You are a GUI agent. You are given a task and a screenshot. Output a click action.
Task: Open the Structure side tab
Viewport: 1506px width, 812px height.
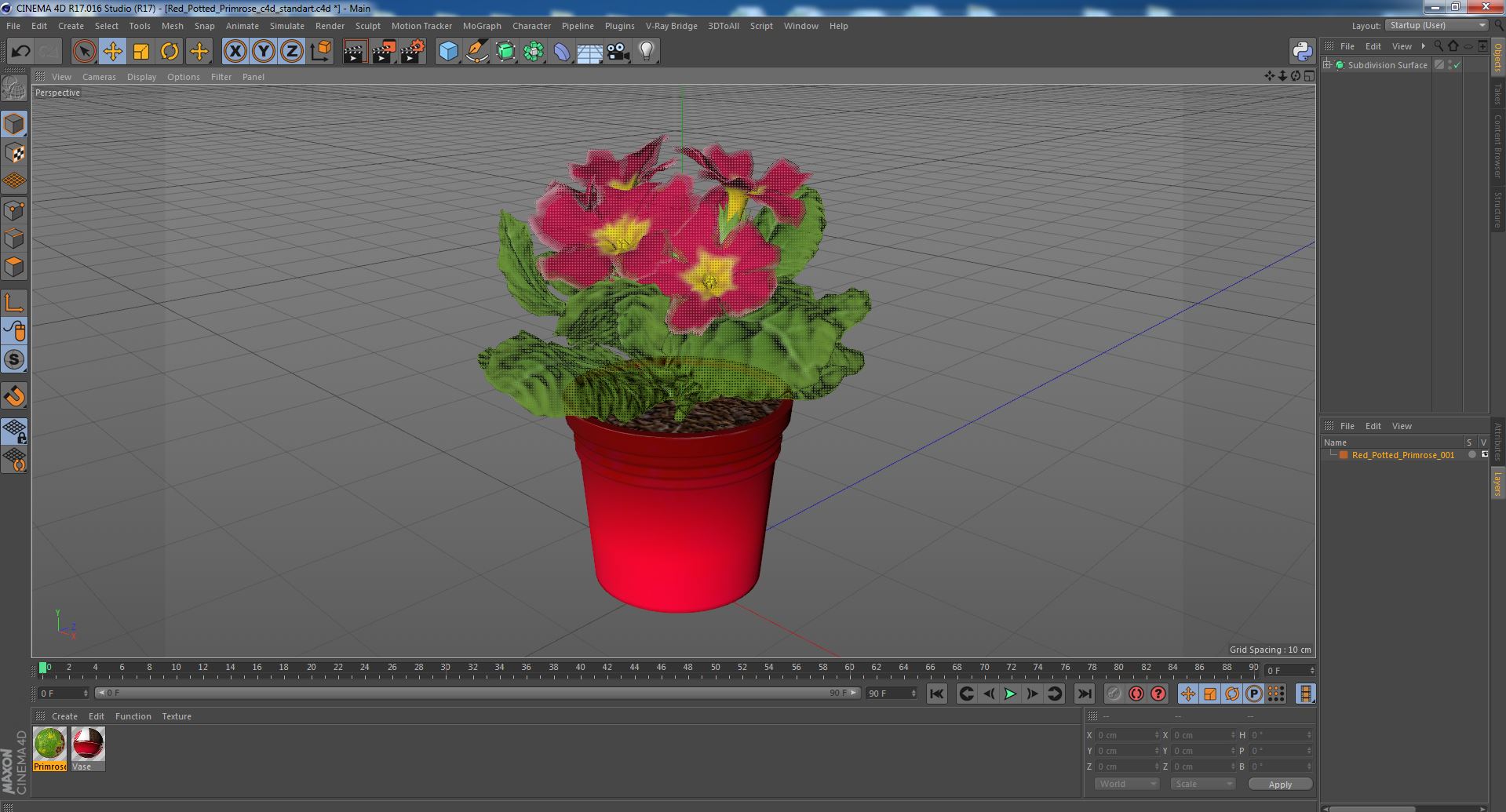1498,209
